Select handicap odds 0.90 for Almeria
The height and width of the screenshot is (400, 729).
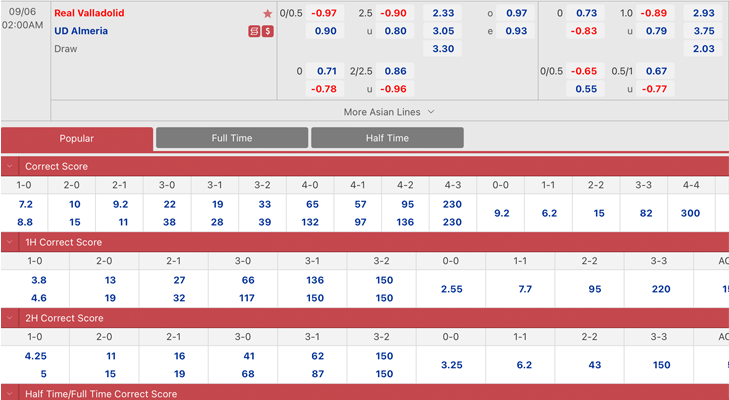pos(325,31)
